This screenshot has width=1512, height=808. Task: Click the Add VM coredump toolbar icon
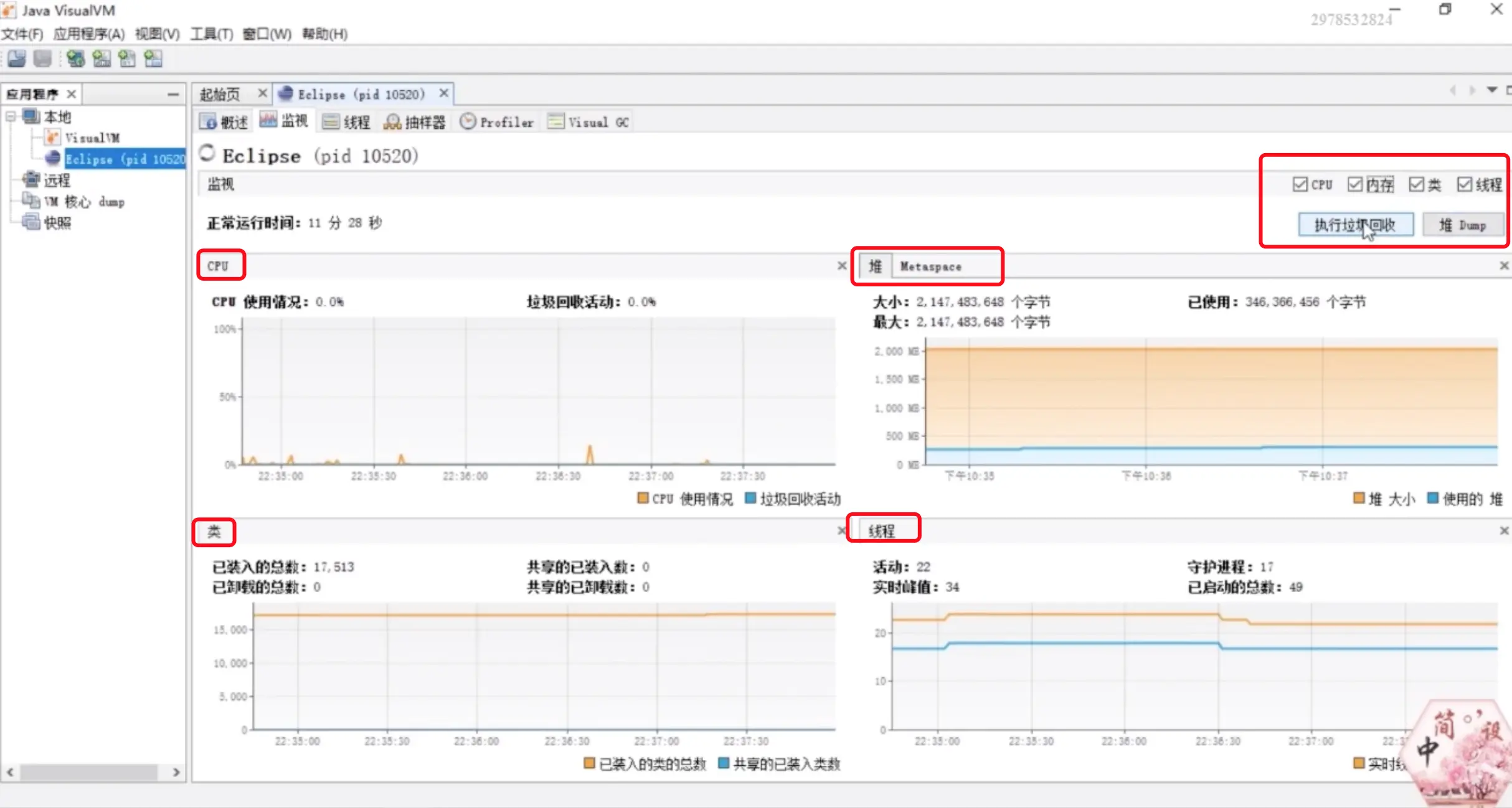click(127, 59)
